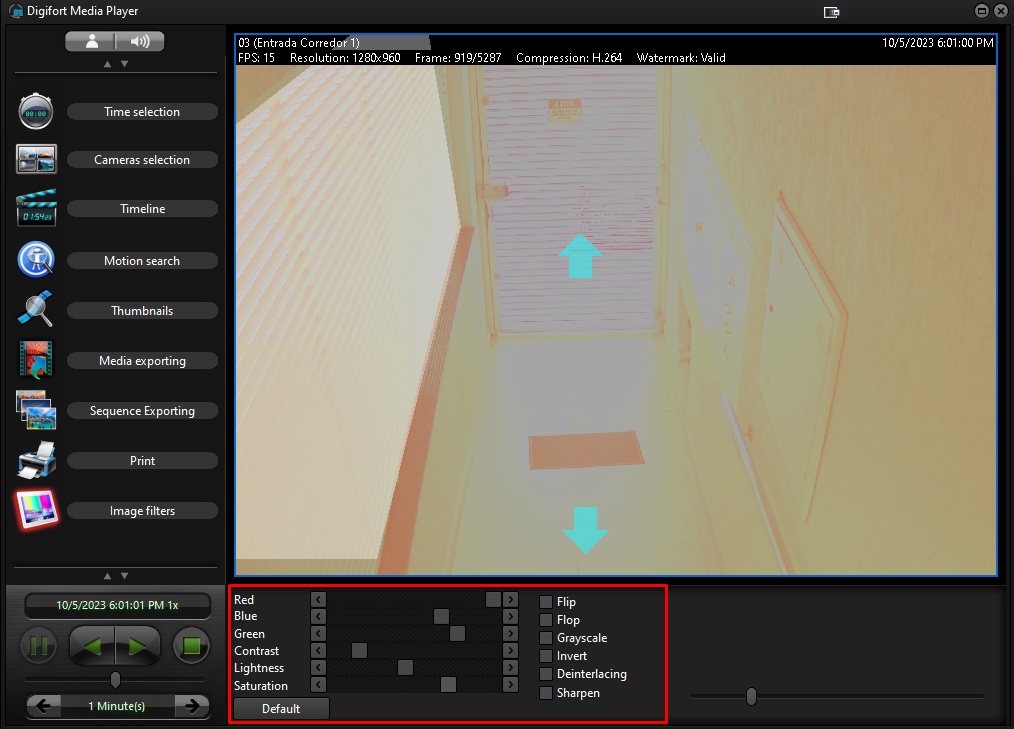
Task: Enable the Flop checkbox
Action: click(546, 620)
